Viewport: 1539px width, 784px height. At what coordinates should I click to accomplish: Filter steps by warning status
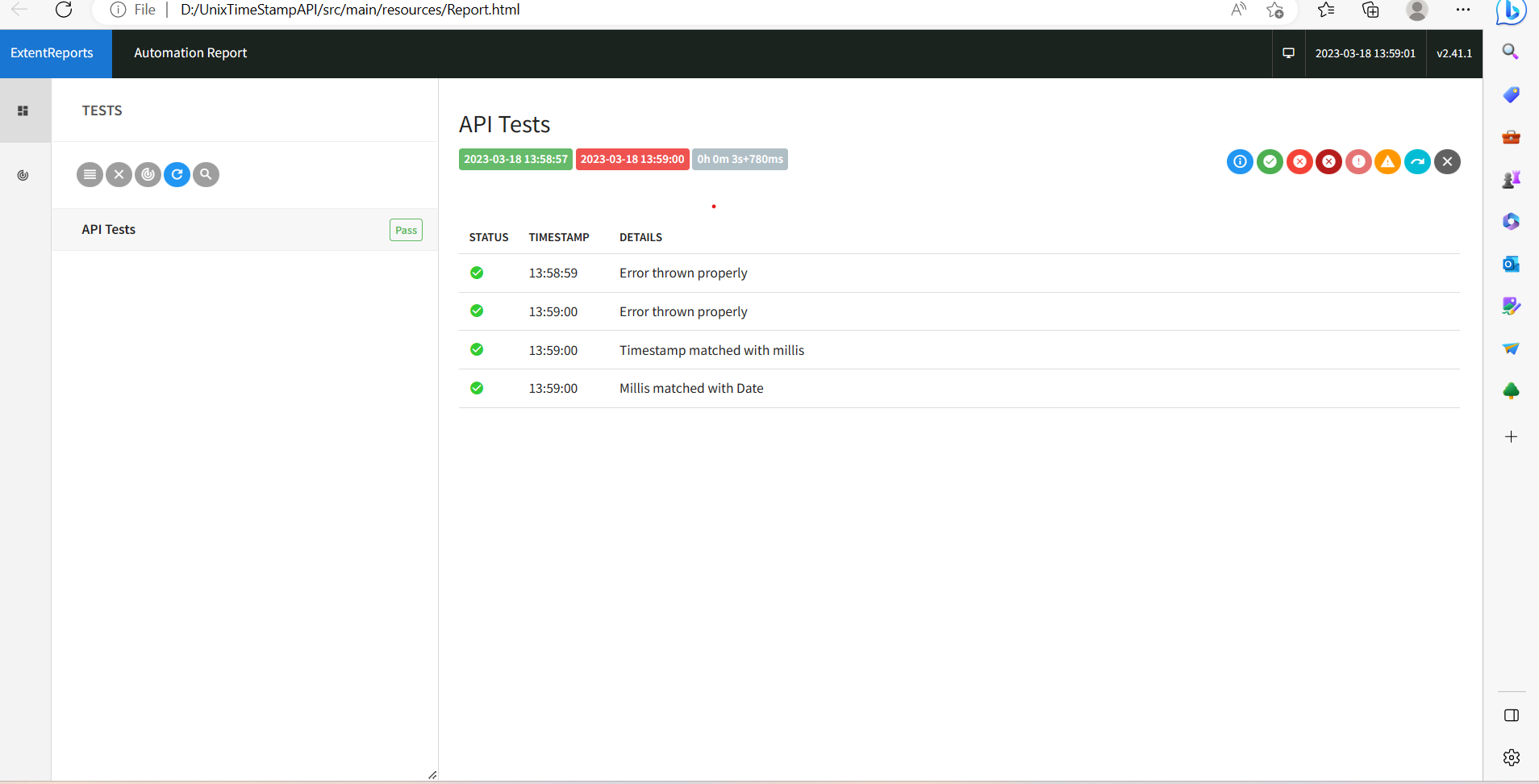coord(1387,162)
